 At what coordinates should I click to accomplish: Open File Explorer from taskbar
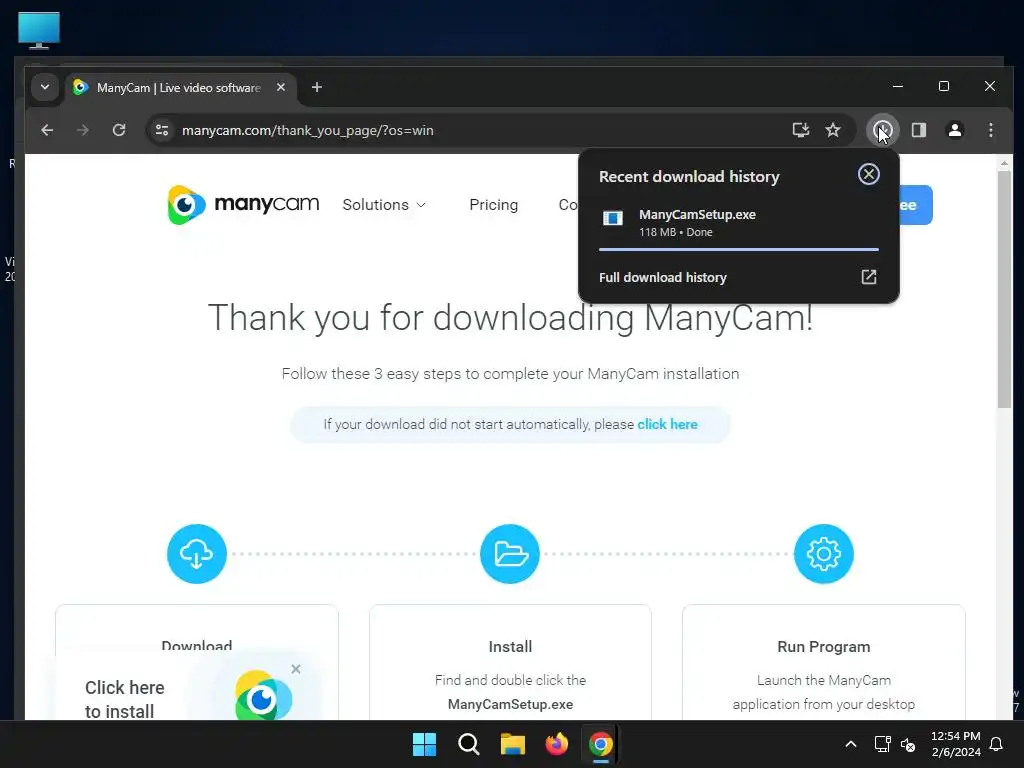pyautogui.click(x=513, y=744)
